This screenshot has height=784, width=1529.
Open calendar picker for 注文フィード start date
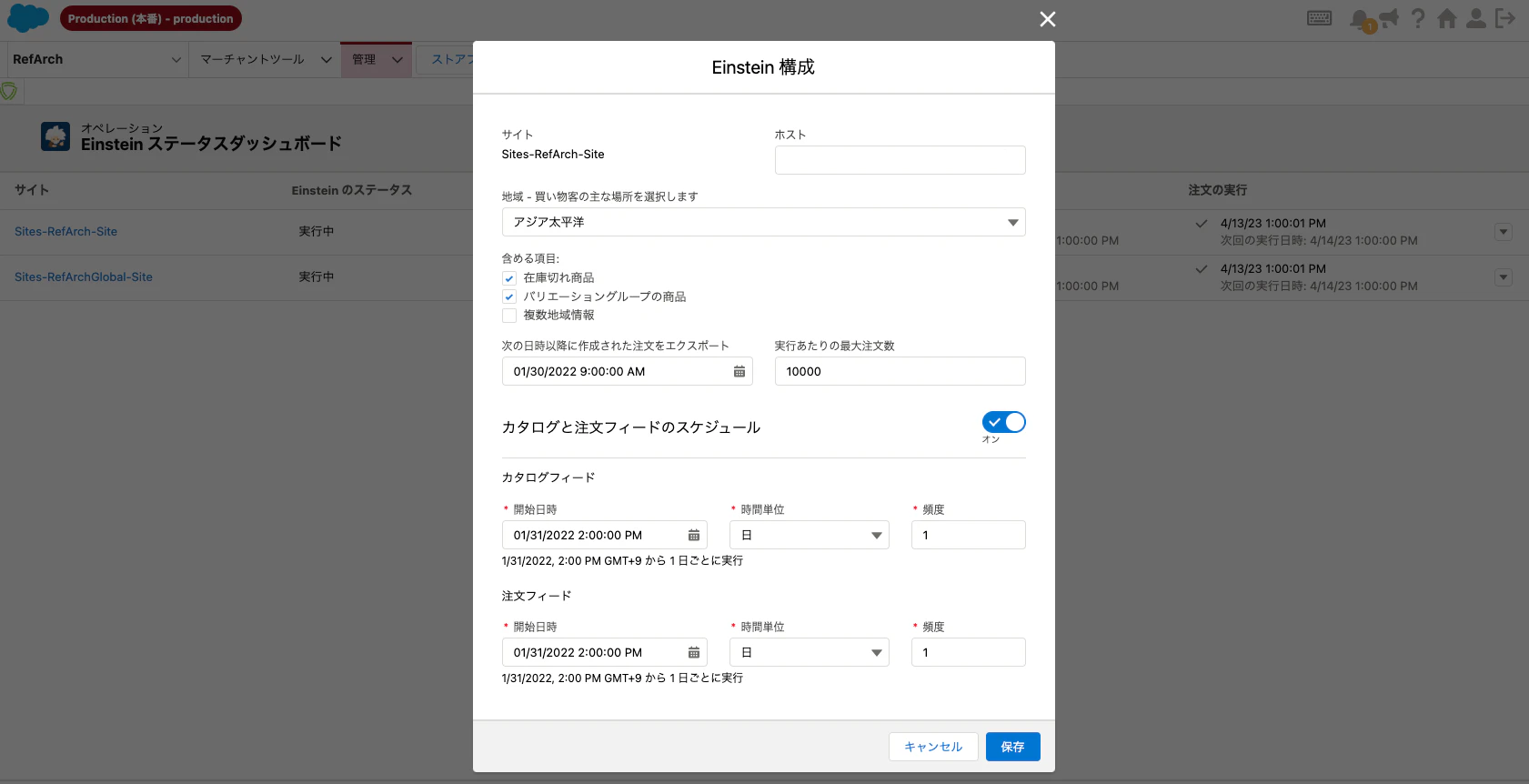click(x=694, y=652)
